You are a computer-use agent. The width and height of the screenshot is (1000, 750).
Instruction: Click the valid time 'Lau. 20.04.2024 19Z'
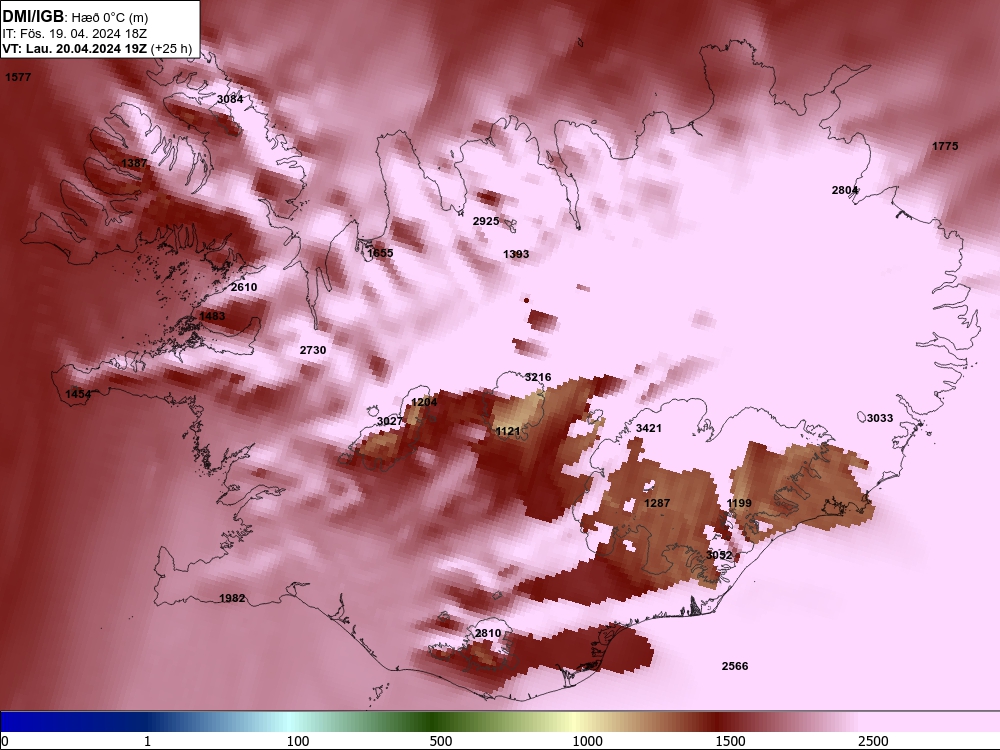tap(87, 48)
